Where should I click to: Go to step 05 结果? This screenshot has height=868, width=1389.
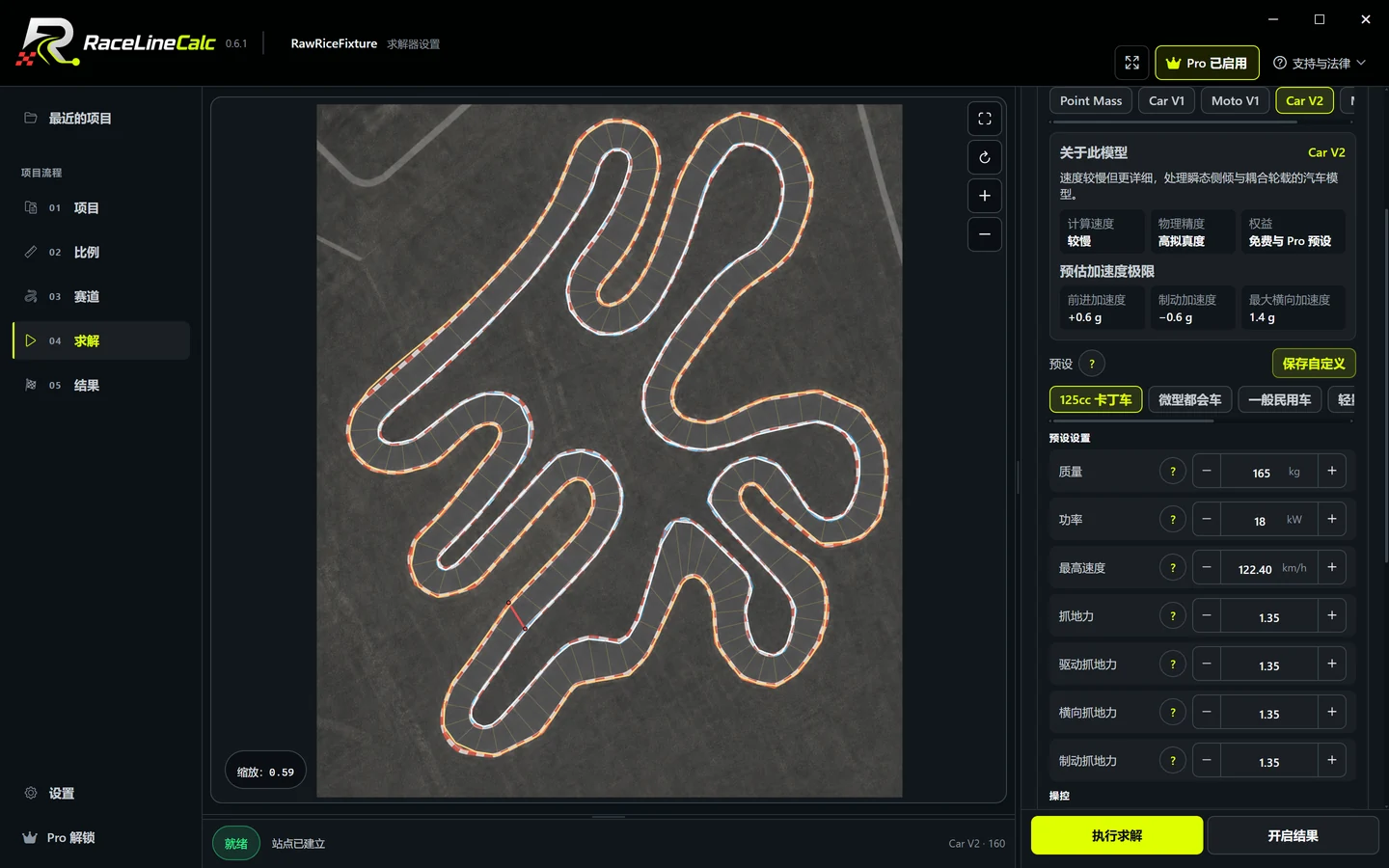click(x=101, y=385)
